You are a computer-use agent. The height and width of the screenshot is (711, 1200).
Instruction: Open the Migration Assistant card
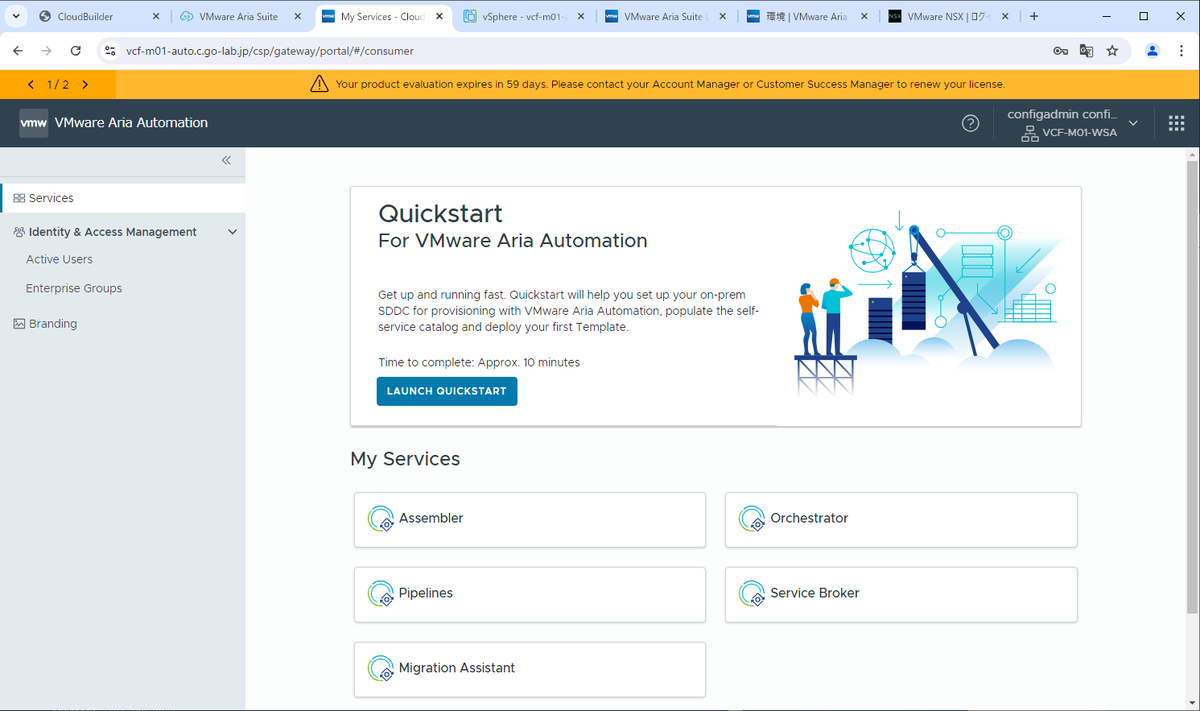click(x=530, y=669)
